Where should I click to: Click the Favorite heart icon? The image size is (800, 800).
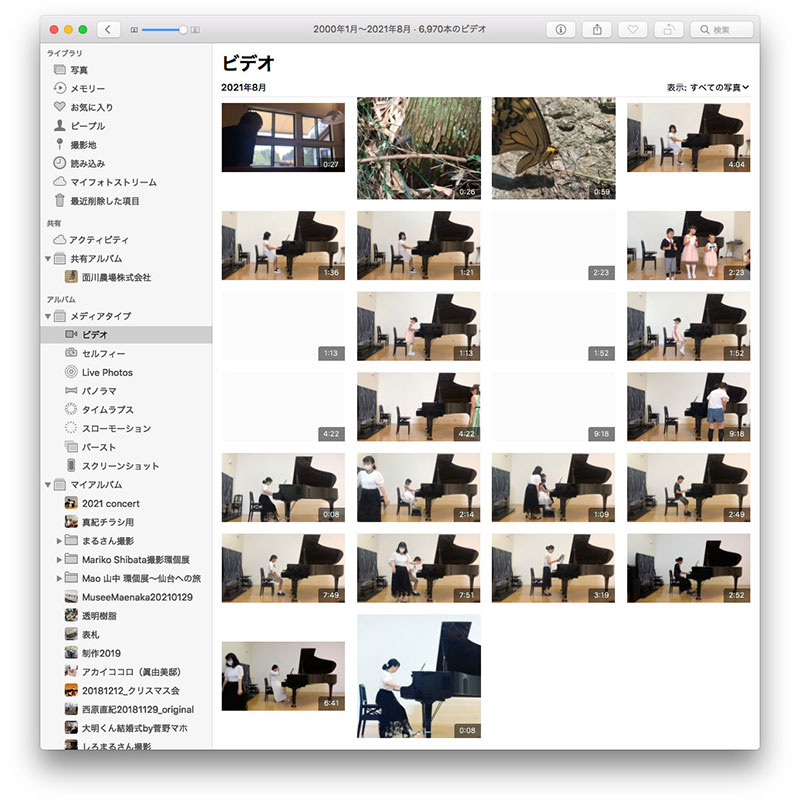pos(632,30)
